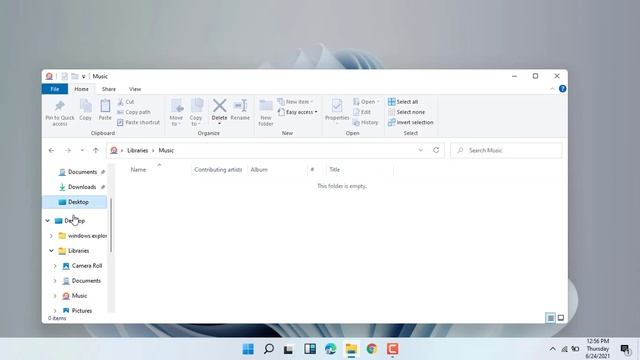Click the navigation pane scrollbar
This screenshot has height=360, width=640.
[x=111, y=225]
